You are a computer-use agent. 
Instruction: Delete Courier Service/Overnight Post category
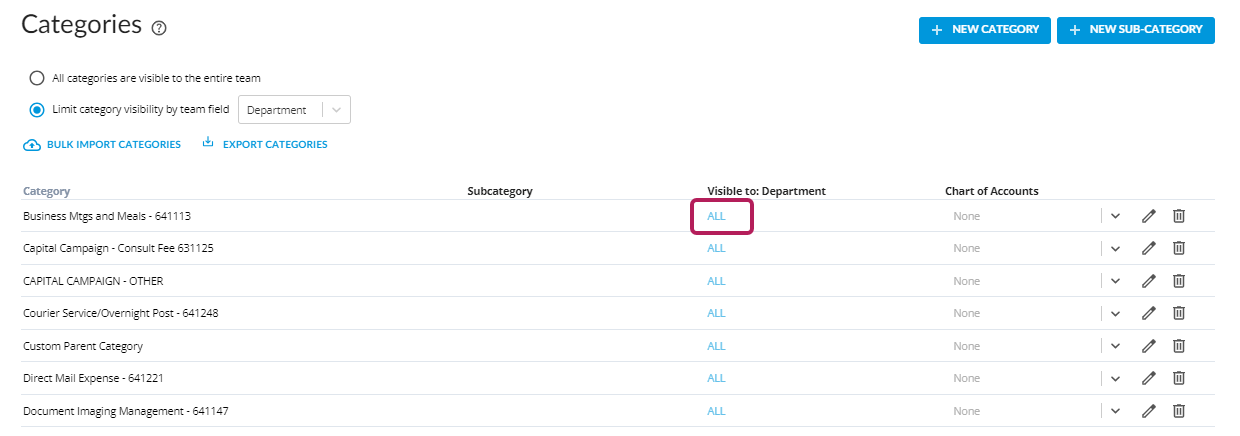pos(1179,313)
